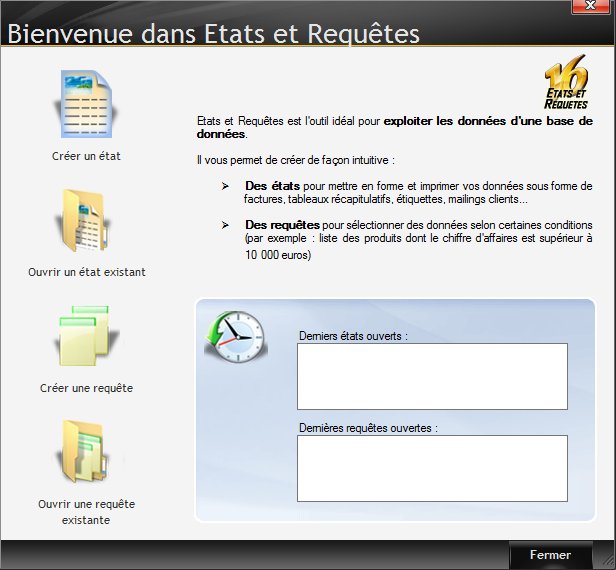Open the Ouvrir un état existant folder icon
Screen dimensions: 616x570
85,221
